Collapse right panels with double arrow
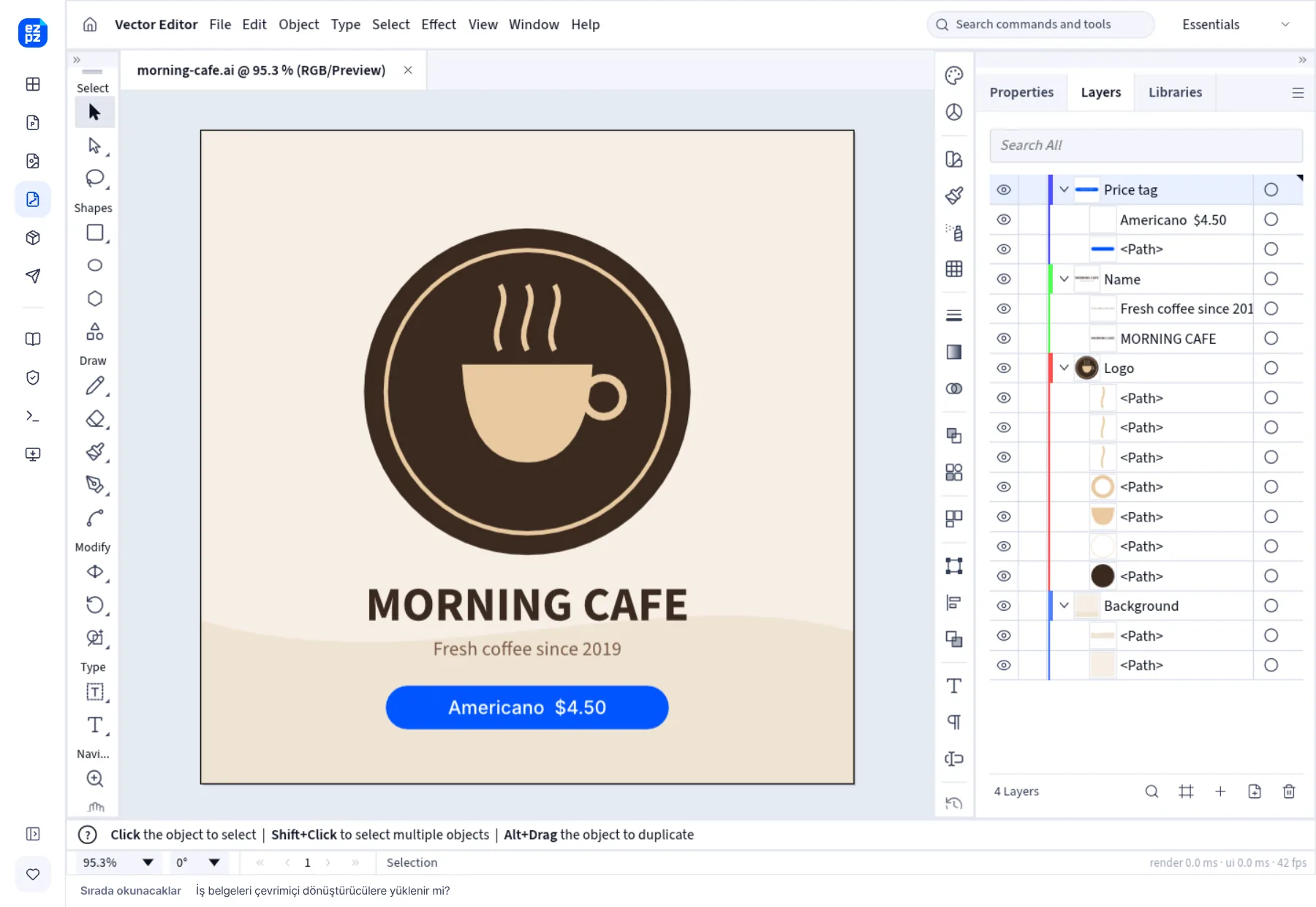The image size is (1316, 907). (1302, 60)
